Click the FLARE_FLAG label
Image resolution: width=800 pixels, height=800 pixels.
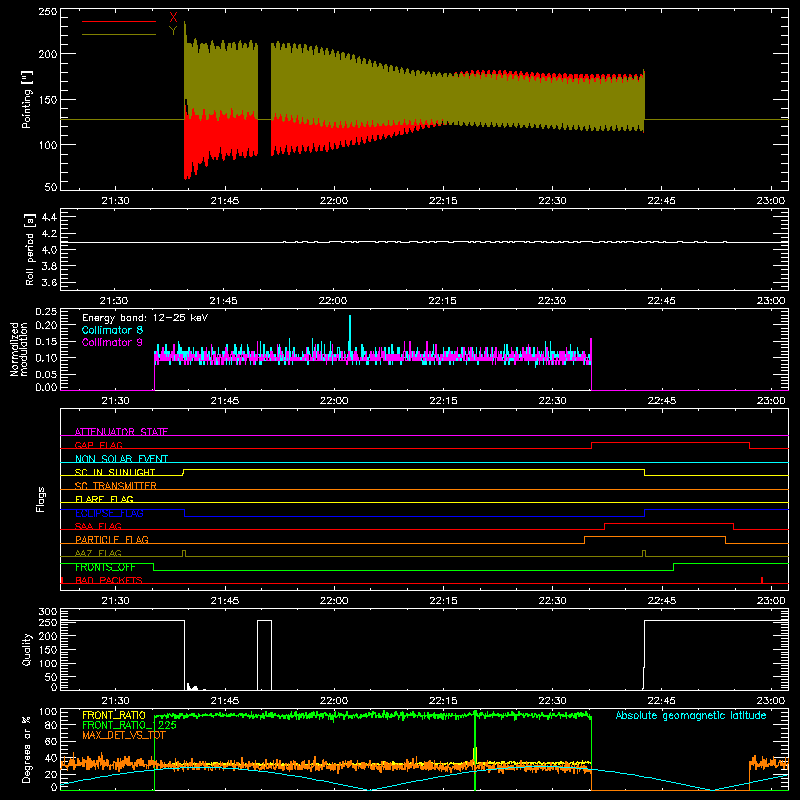(104, 499)
